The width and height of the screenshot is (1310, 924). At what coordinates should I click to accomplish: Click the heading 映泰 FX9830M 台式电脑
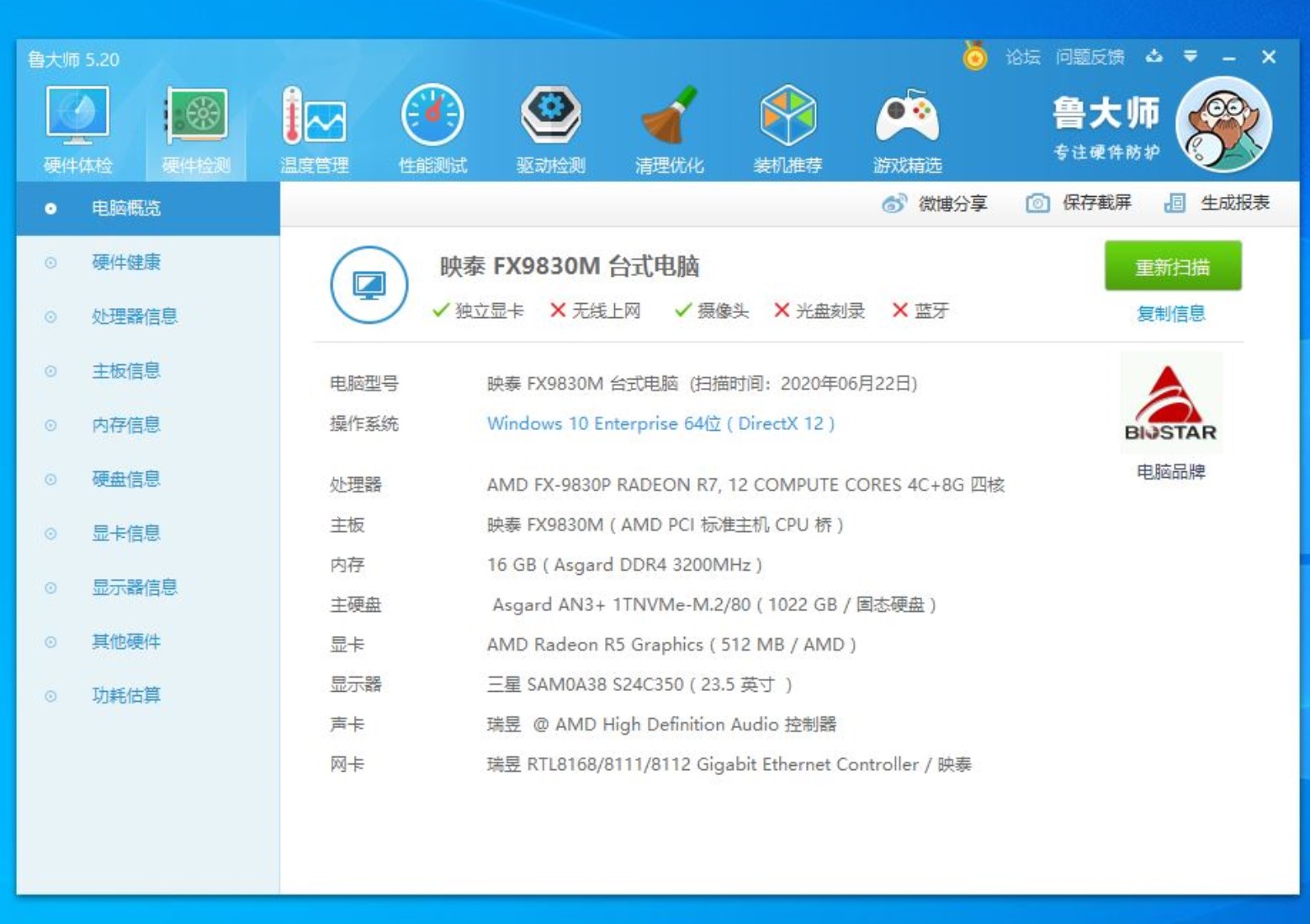570,267
